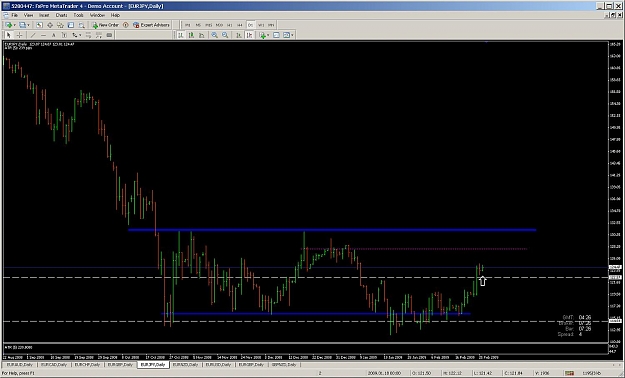625x378 pixels.
Task: Open the Indicators list icon
Action: pos(263,35)
